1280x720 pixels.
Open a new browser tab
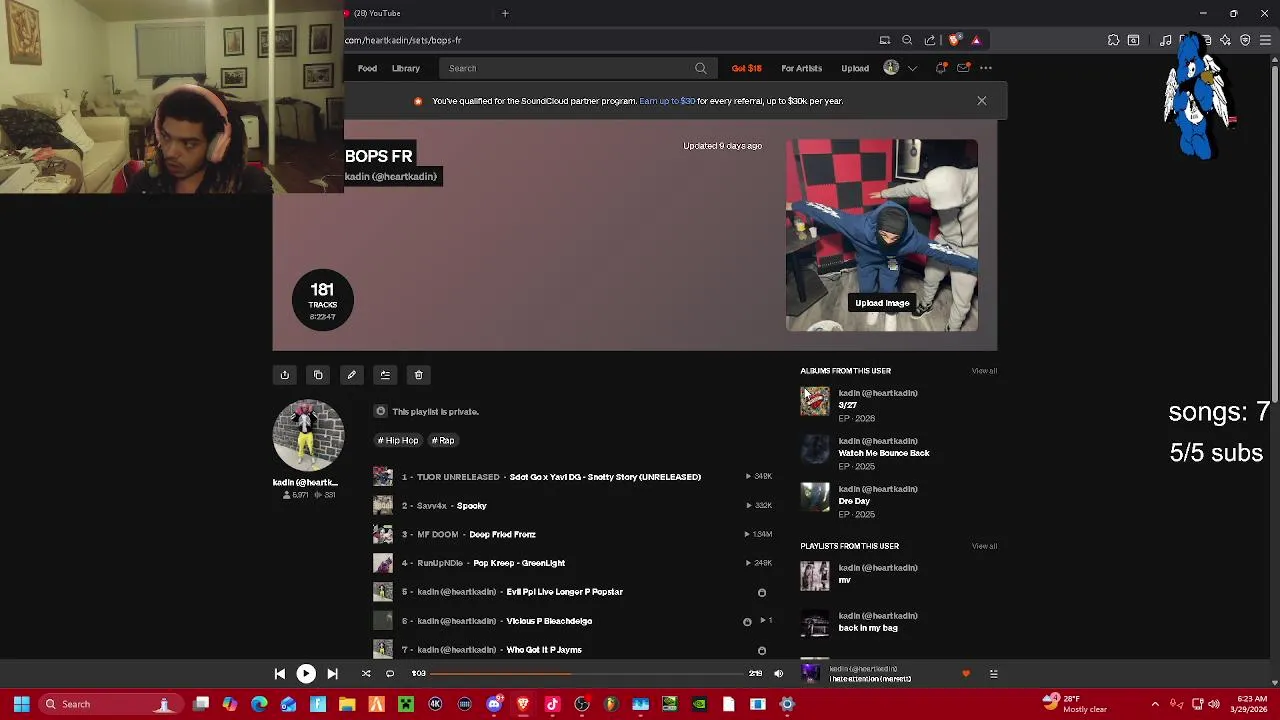(x=505, y=13)
